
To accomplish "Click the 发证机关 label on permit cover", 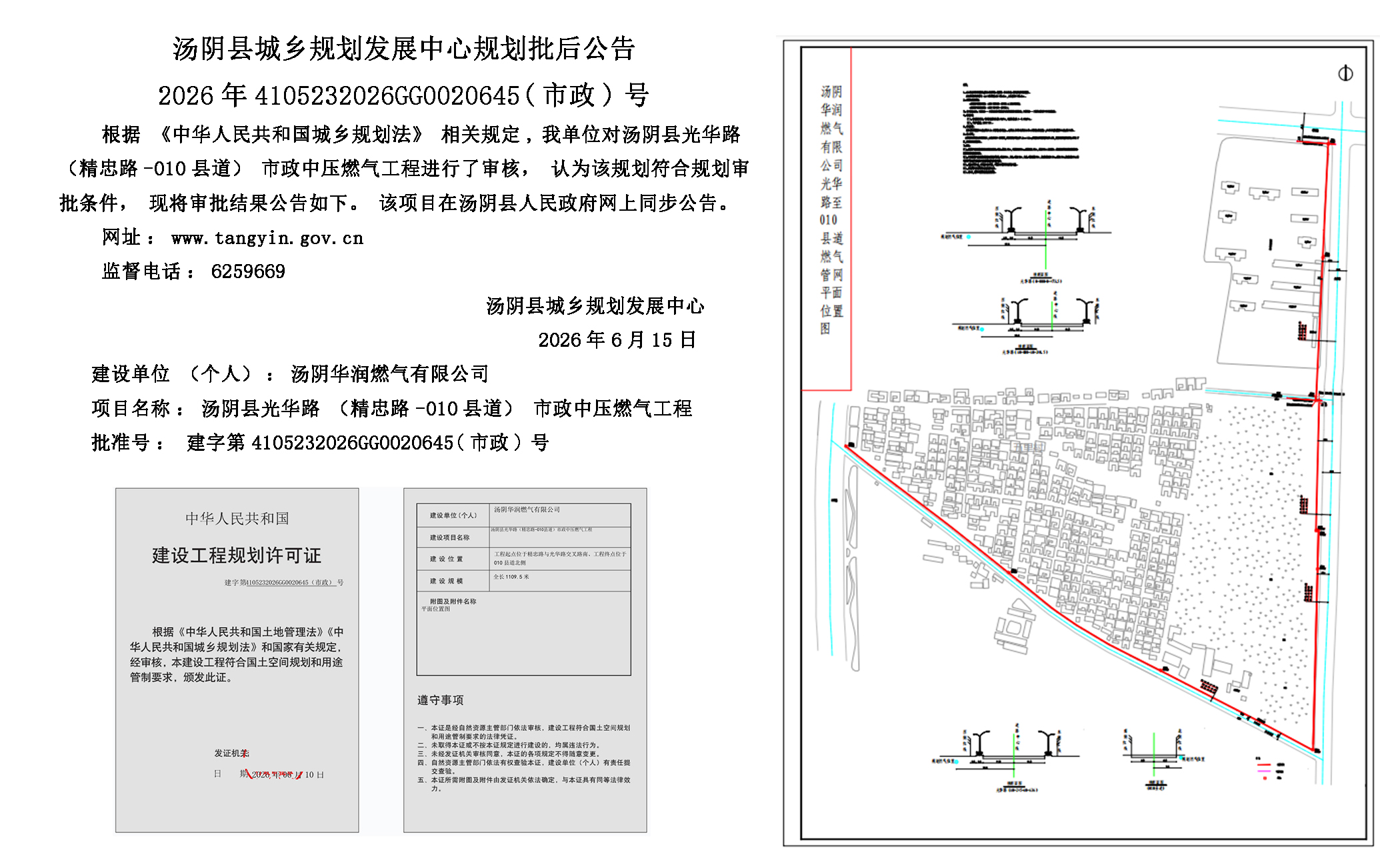I will 231,753.
